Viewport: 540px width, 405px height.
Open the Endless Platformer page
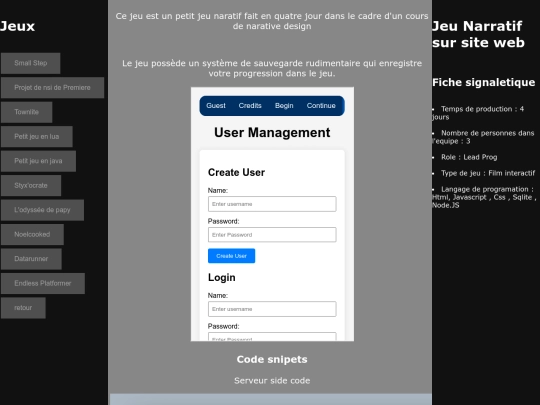[x=43, y=283]
